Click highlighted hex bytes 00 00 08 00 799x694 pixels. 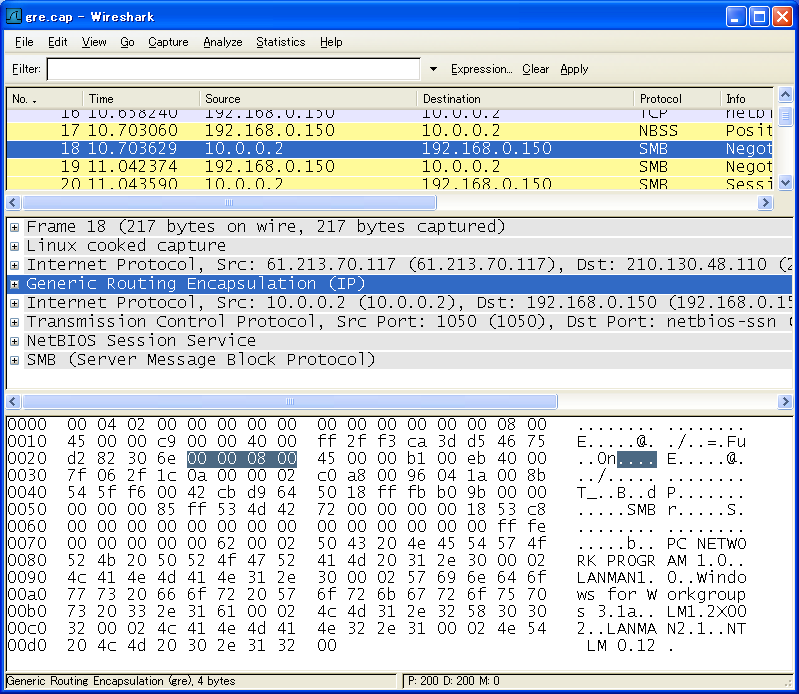pos(242,459)
